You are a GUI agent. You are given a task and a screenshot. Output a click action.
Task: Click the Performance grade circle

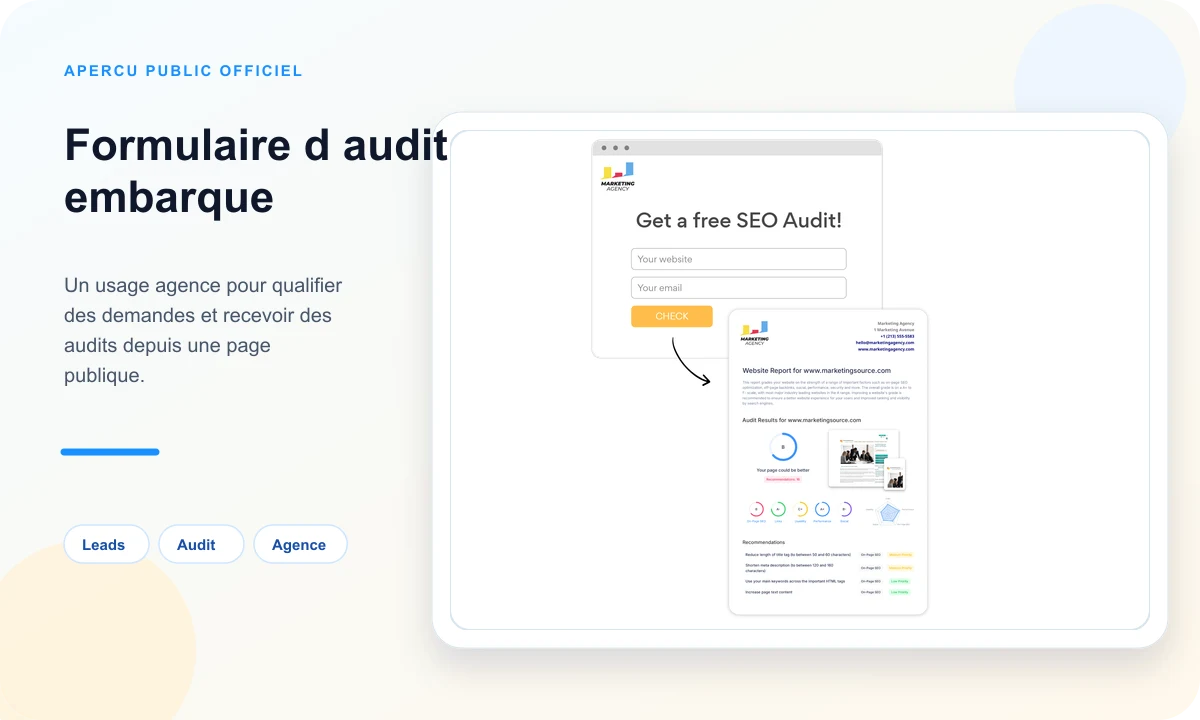click(x=822, y=509)
